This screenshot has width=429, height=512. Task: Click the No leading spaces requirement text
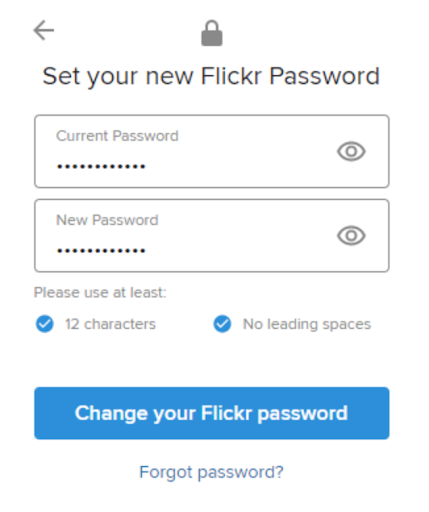[x=307, y=324]
